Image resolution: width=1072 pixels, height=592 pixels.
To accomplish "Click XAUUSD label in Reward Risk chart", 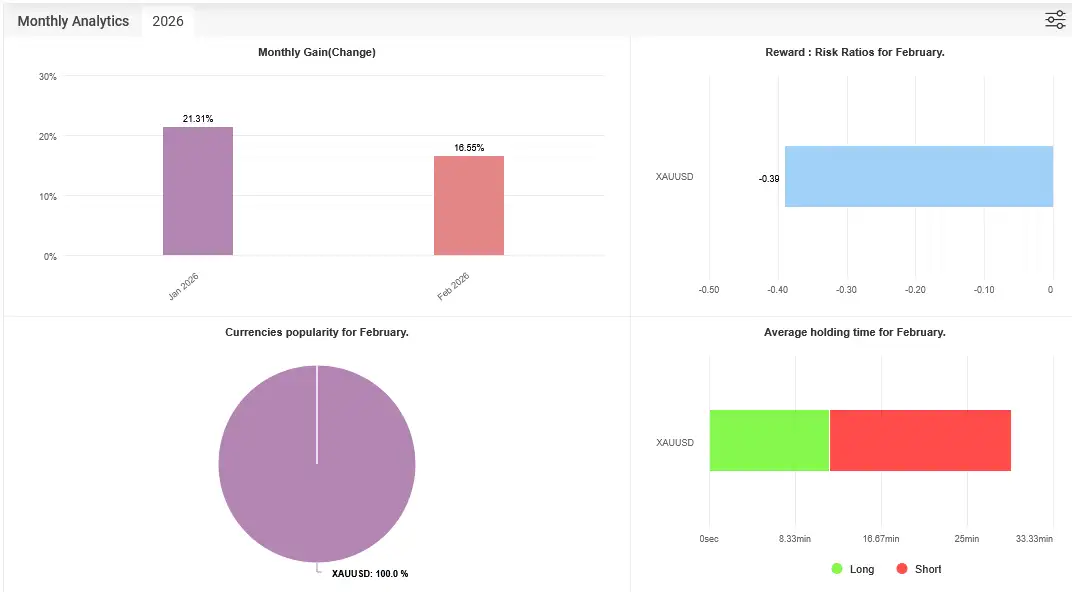I will click(x=674, y=177).
